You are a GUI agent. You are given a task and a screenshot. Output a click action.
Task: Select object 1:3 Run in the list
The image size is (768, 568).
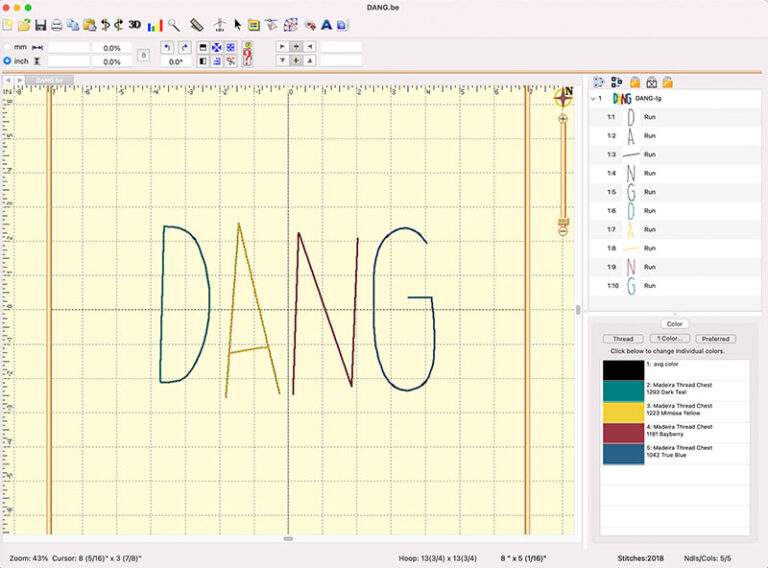tap(650, 154)
